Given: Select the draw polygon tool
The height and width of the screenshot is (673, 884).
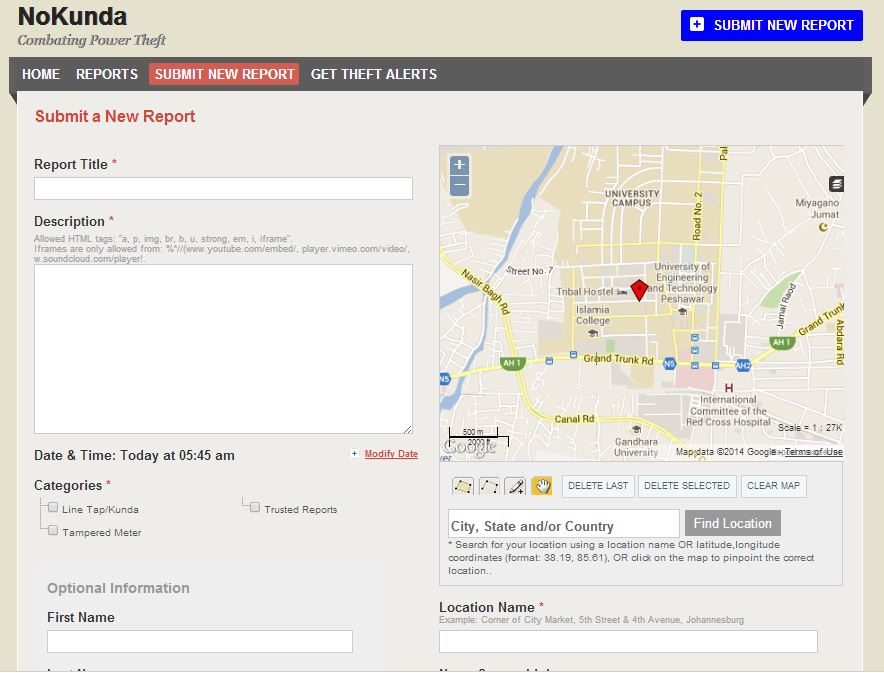Looking at the screenshot, I should click(x=463, y=486).
